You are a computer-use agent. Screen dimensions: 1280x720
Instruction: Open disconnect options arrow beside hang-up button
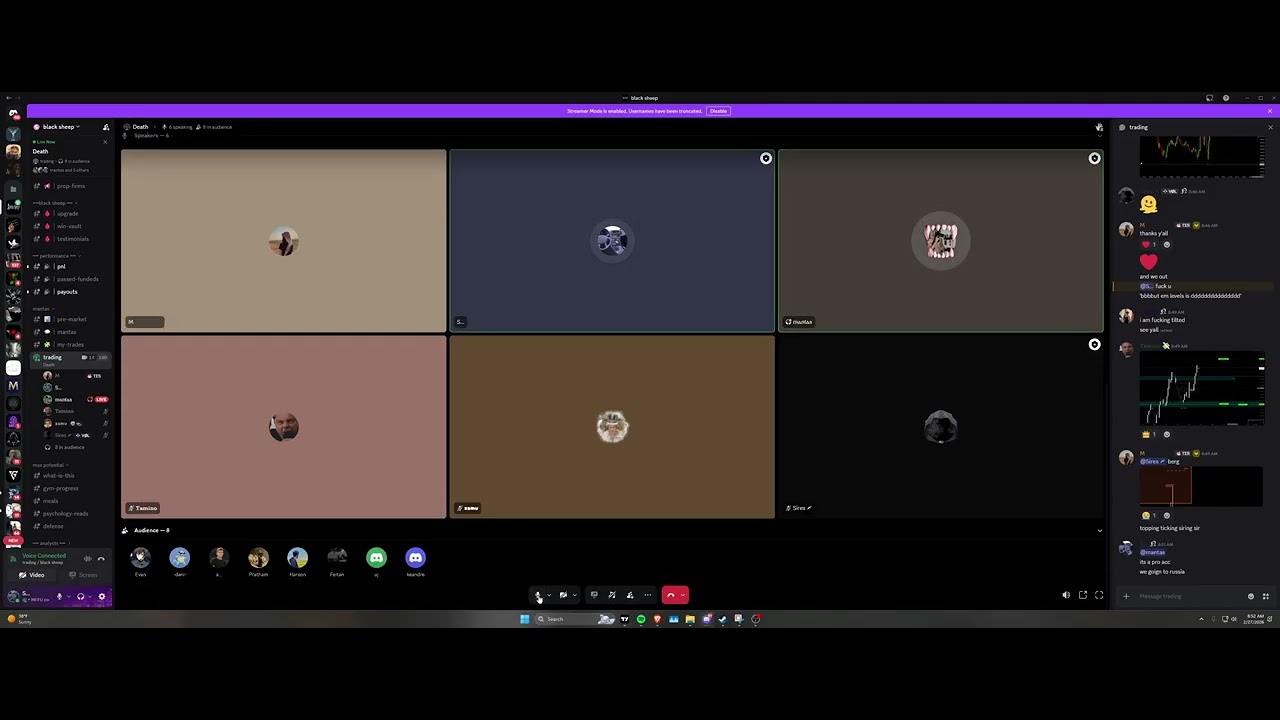click(683, 595)
